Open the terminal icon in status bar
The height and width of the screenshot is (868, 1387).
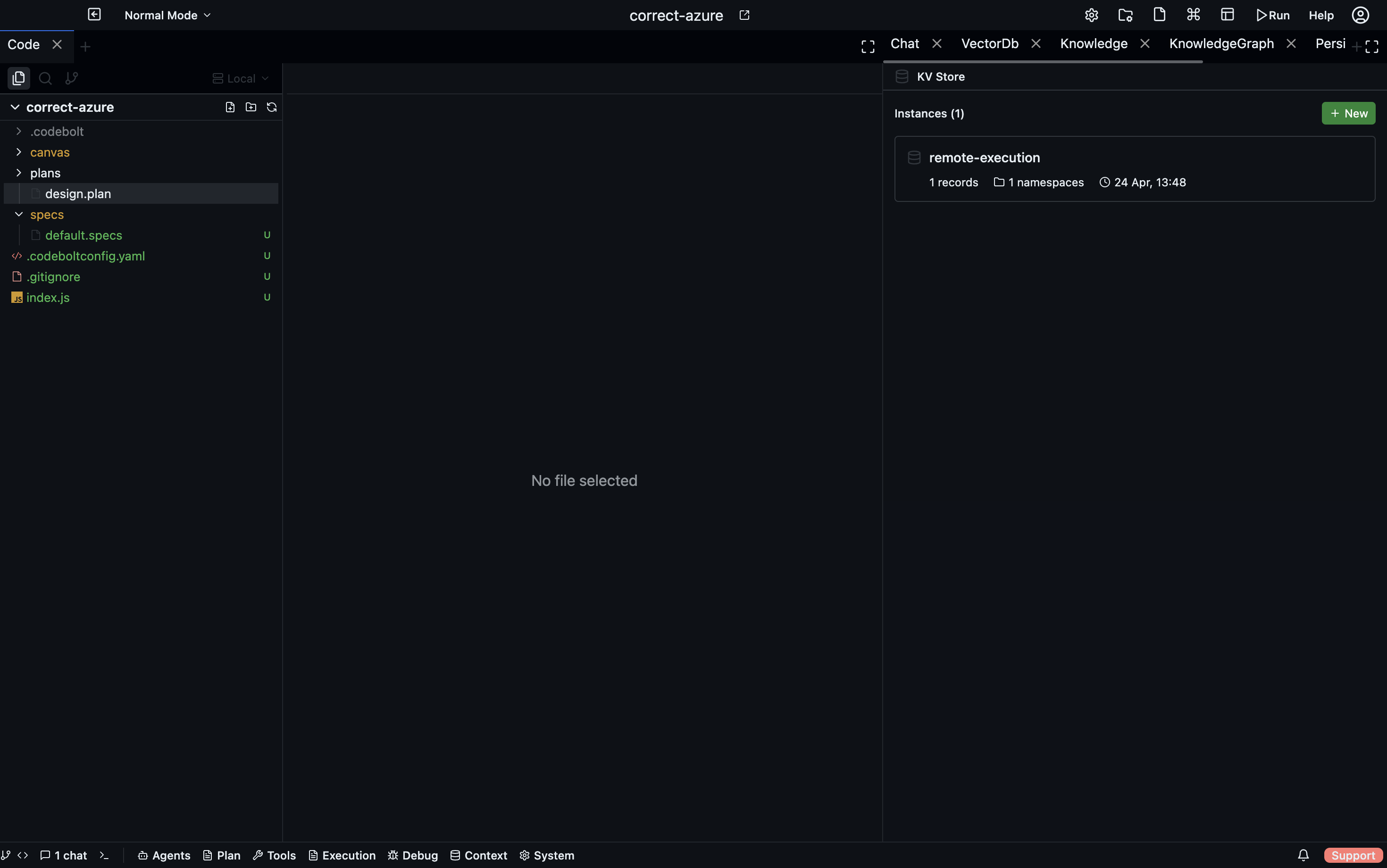(104, 855)
